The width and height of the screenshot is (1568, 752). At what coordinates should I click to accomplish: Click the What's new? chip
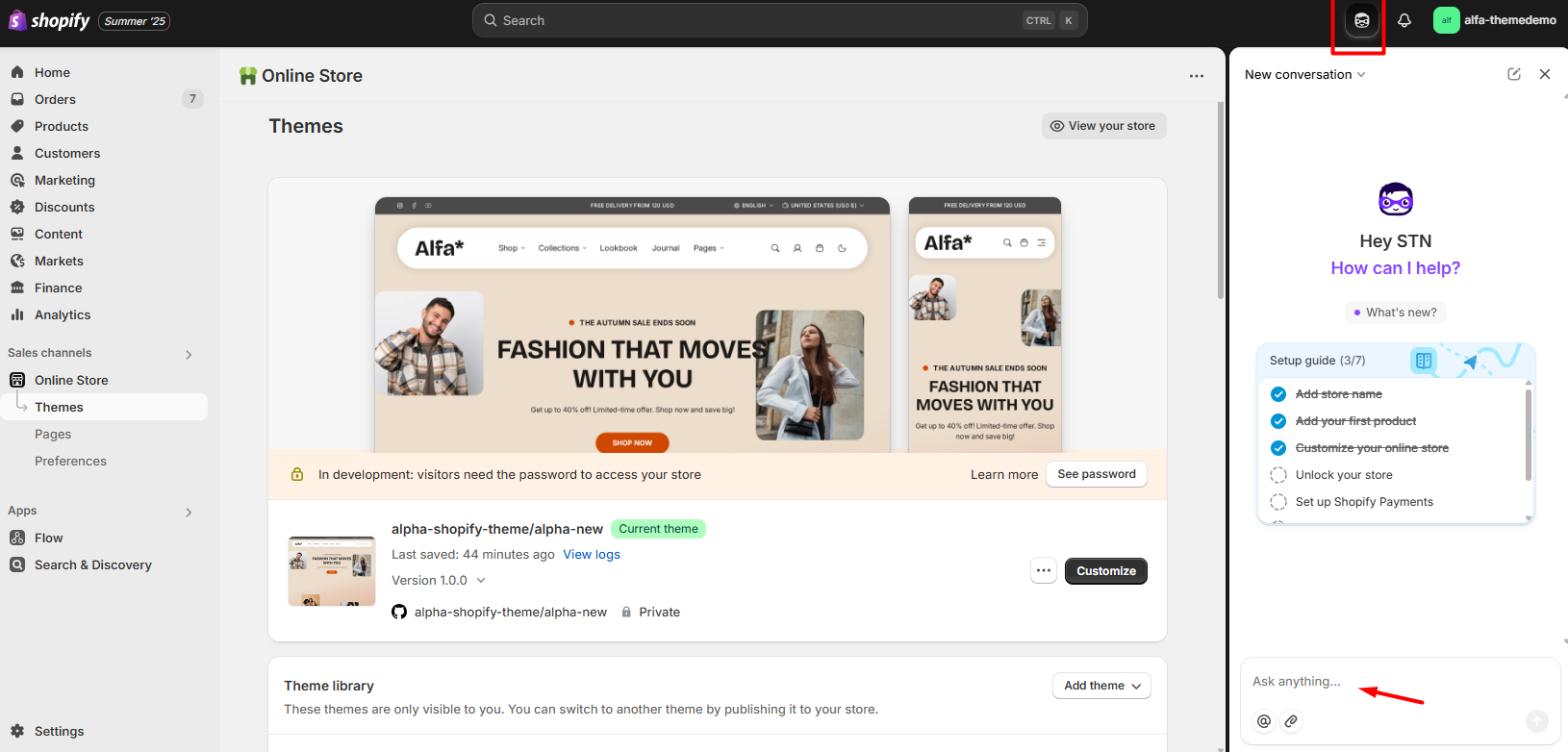coord(1396,313)
